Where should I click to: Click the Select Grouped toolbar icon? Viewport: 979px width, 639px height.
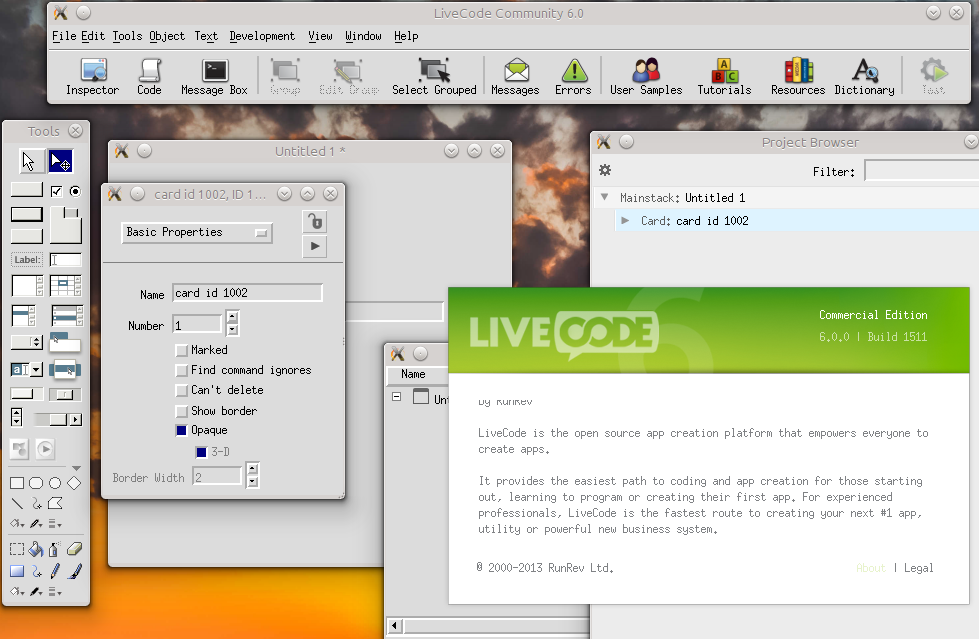tap(434, 76)
